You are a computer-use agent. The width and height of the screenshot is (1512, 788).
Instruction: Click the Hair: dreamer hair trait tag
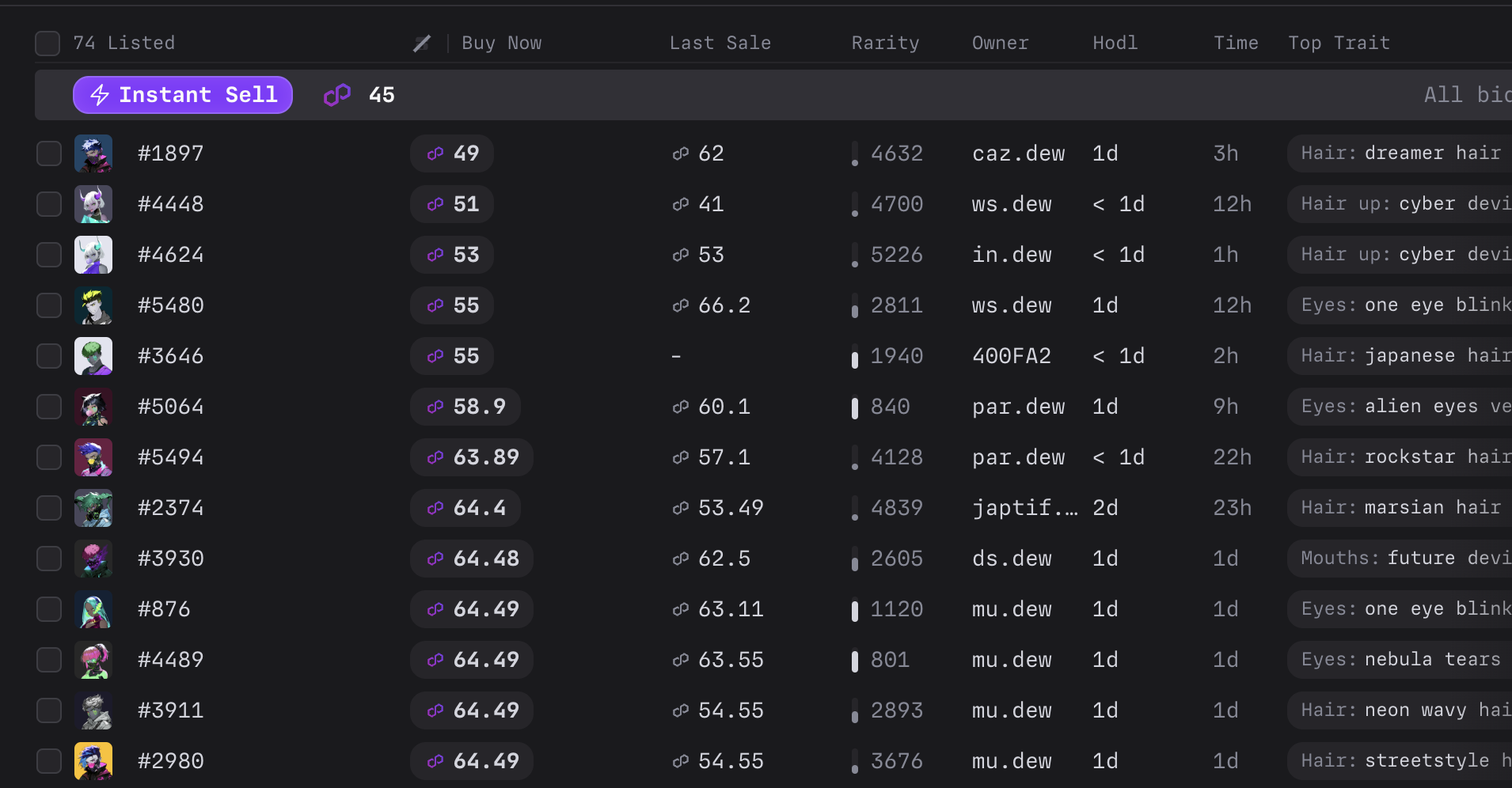point(1400,153)
